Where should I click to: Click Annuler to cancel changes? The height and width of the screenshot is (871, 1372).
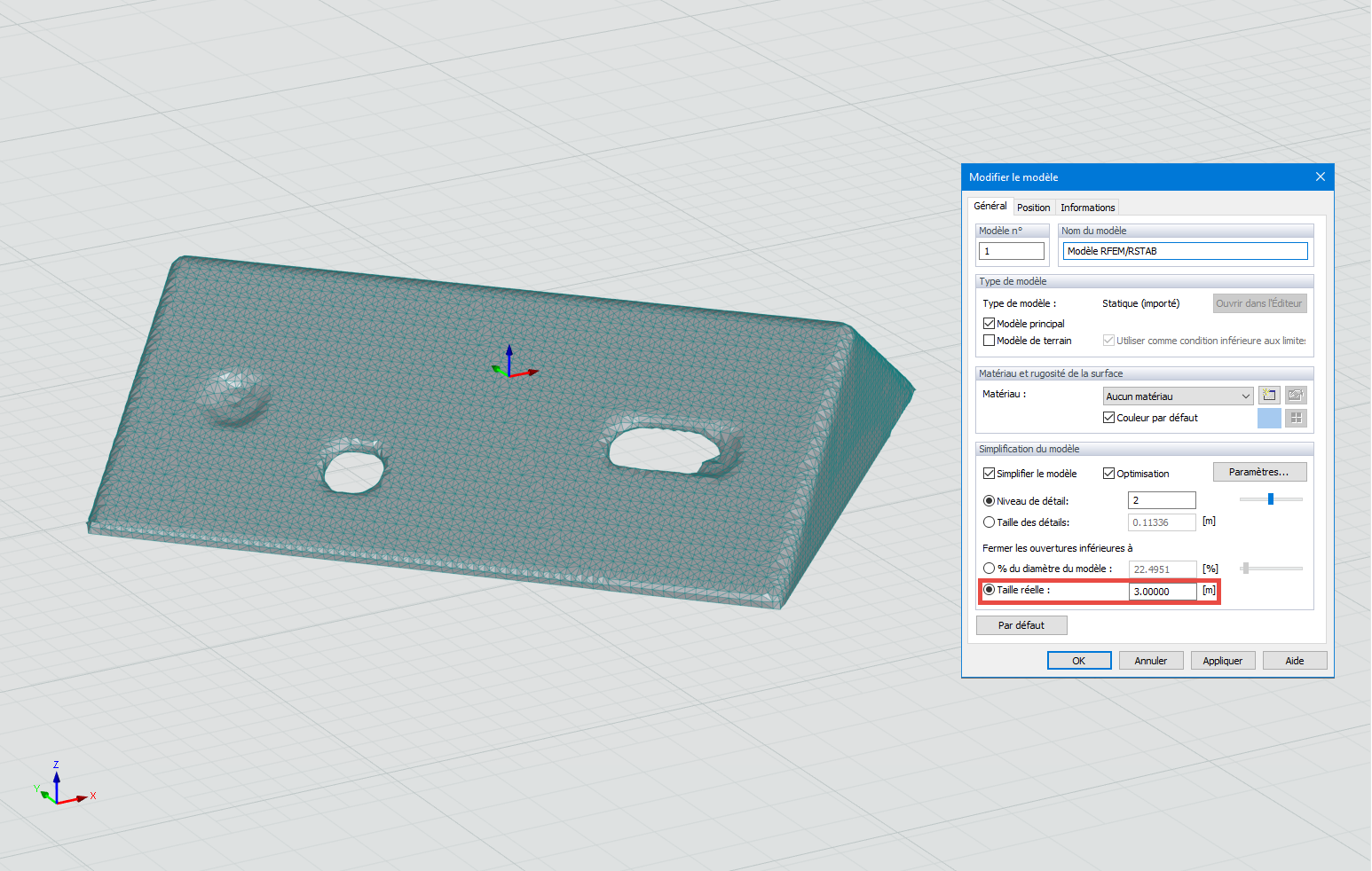pos(1151,661)
